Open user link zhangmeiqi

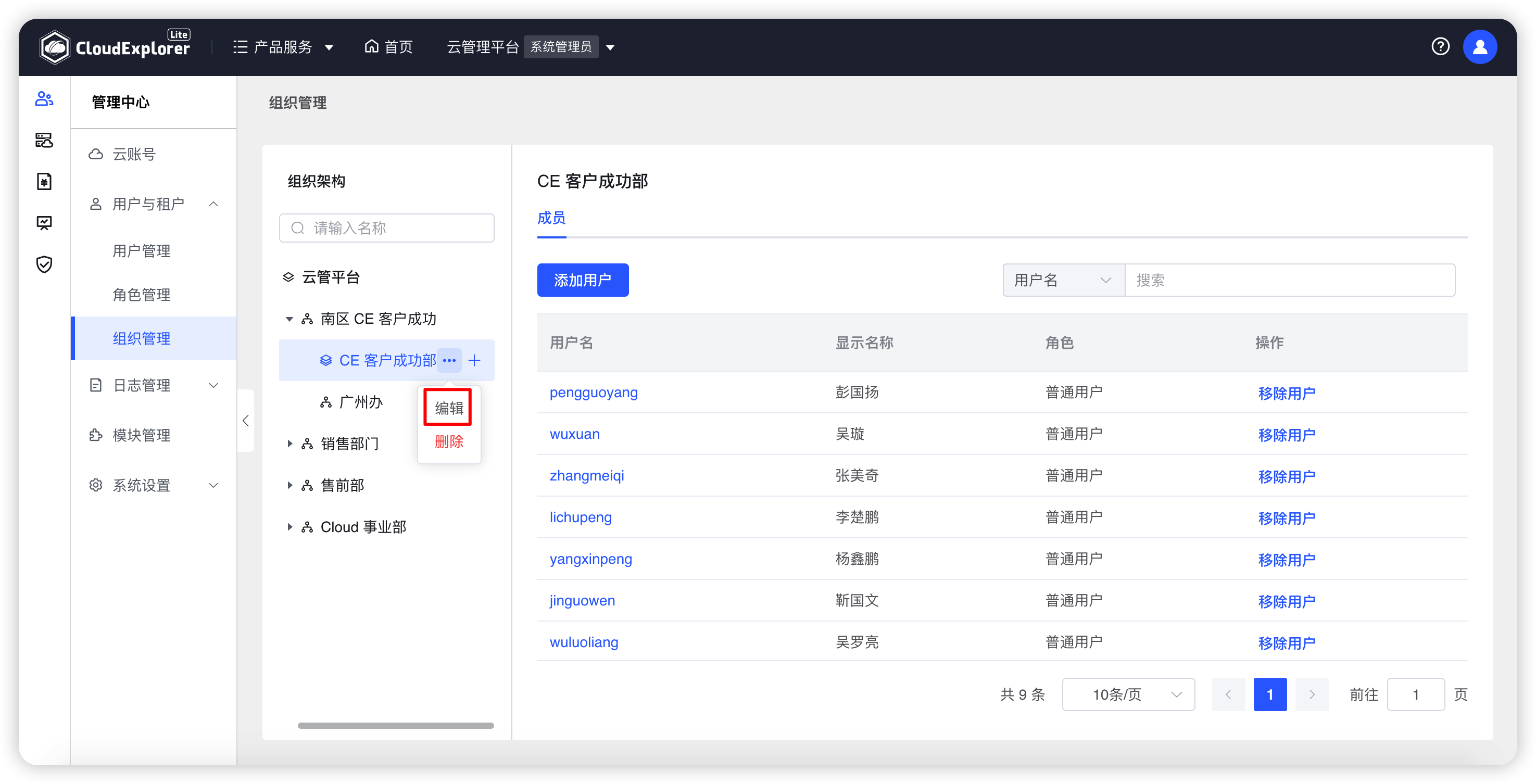[x=587, y=476]
